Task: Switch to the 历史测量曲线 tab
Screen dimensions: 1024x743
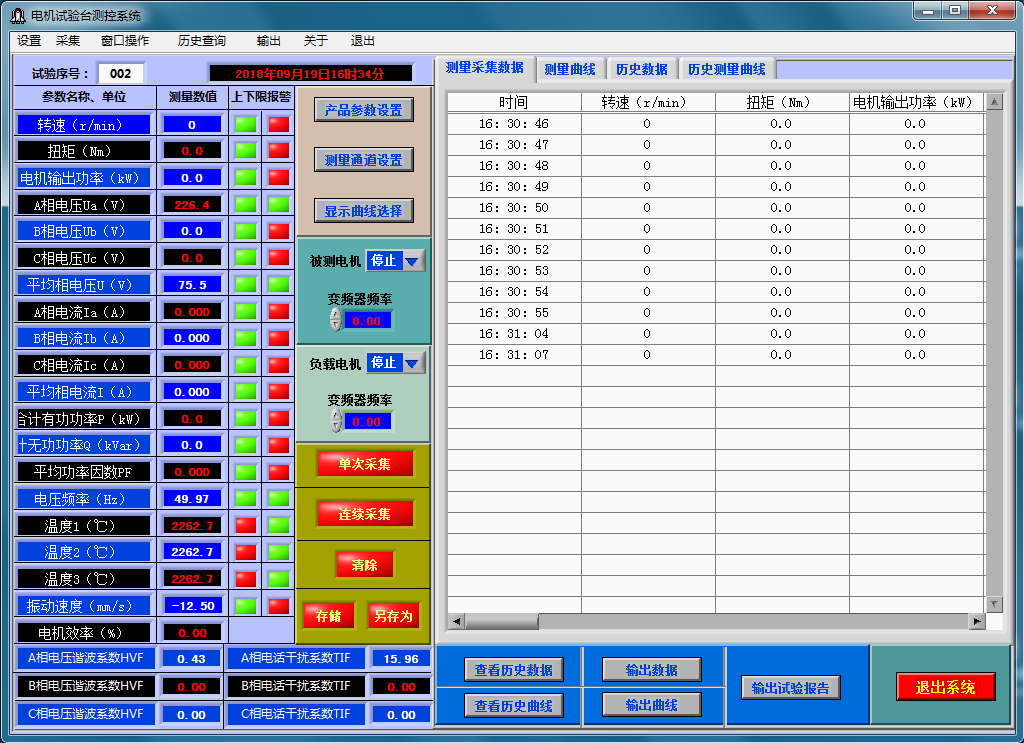Action: (726, 69)
